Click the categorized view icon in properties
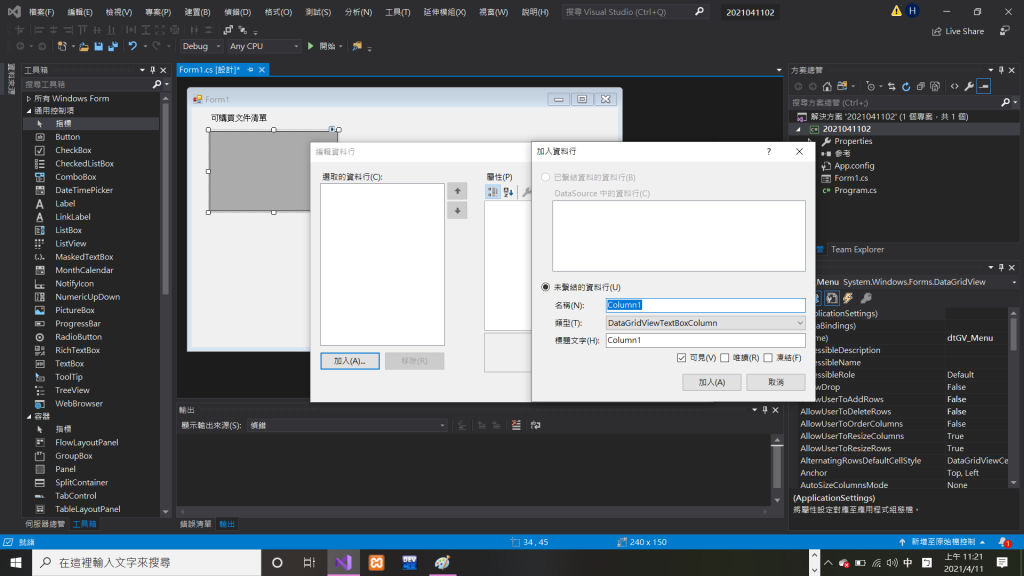1024x576 pixels. tap(492, 192)
